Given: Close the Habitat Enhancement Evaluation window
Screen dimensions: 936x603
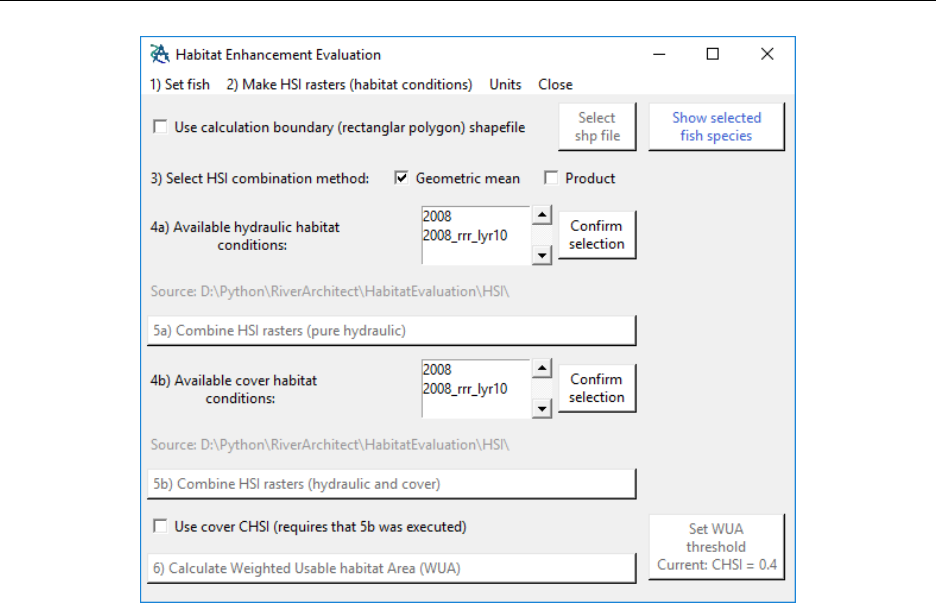Looking at the screenshot, I should (x=767, y=54).
